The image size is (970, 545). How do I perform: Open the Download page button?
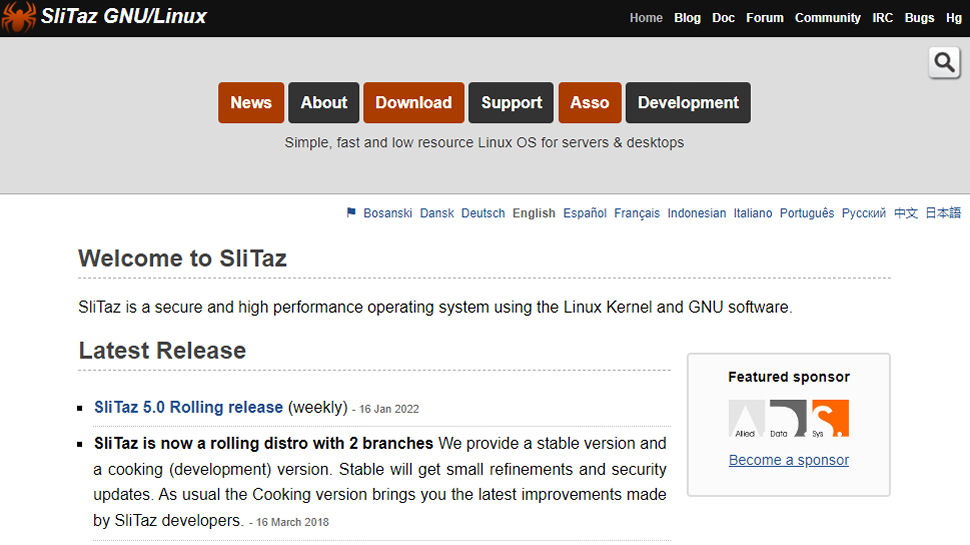coord(414,103)
